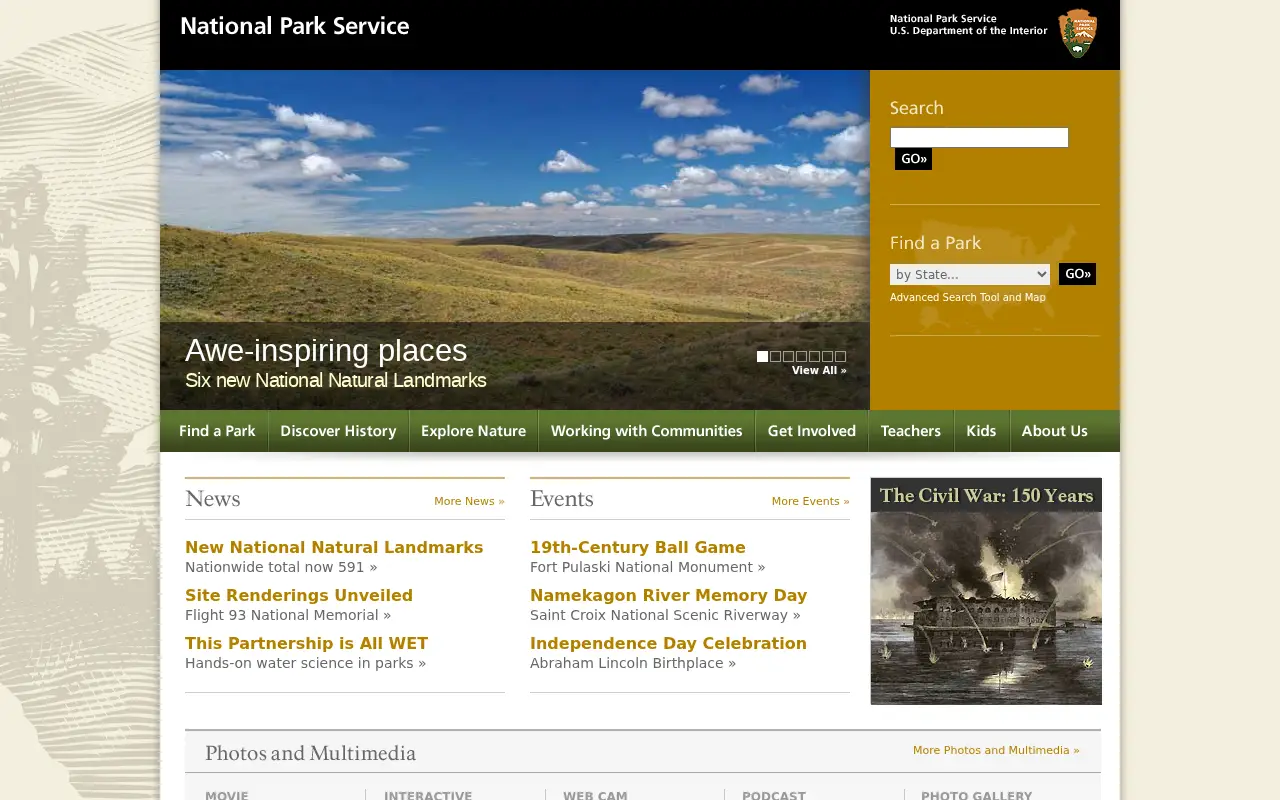Open the More Events link
The image size is (1280, 800).
click(x=810, y=501)
